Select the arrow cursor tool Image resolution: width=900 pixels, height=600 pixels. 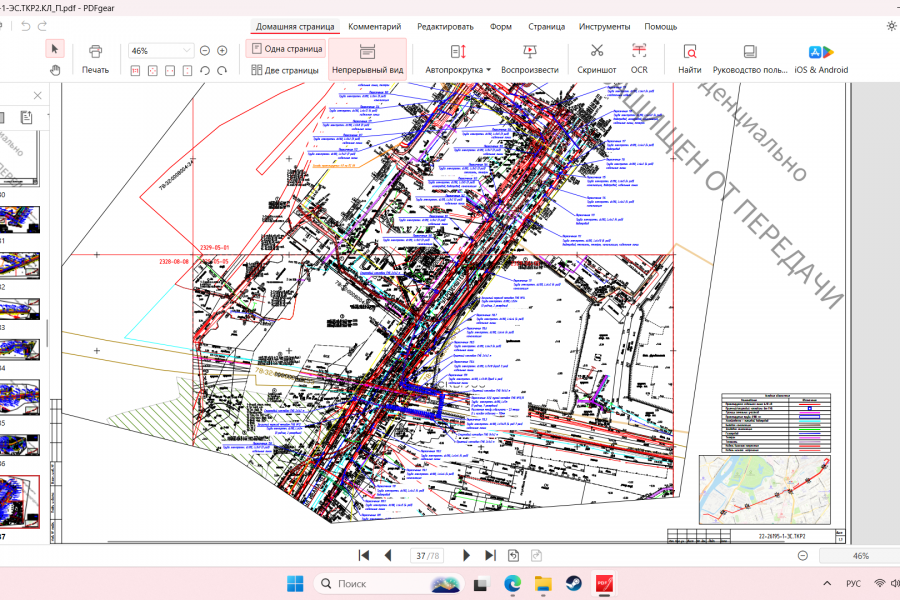click(56, 49)
